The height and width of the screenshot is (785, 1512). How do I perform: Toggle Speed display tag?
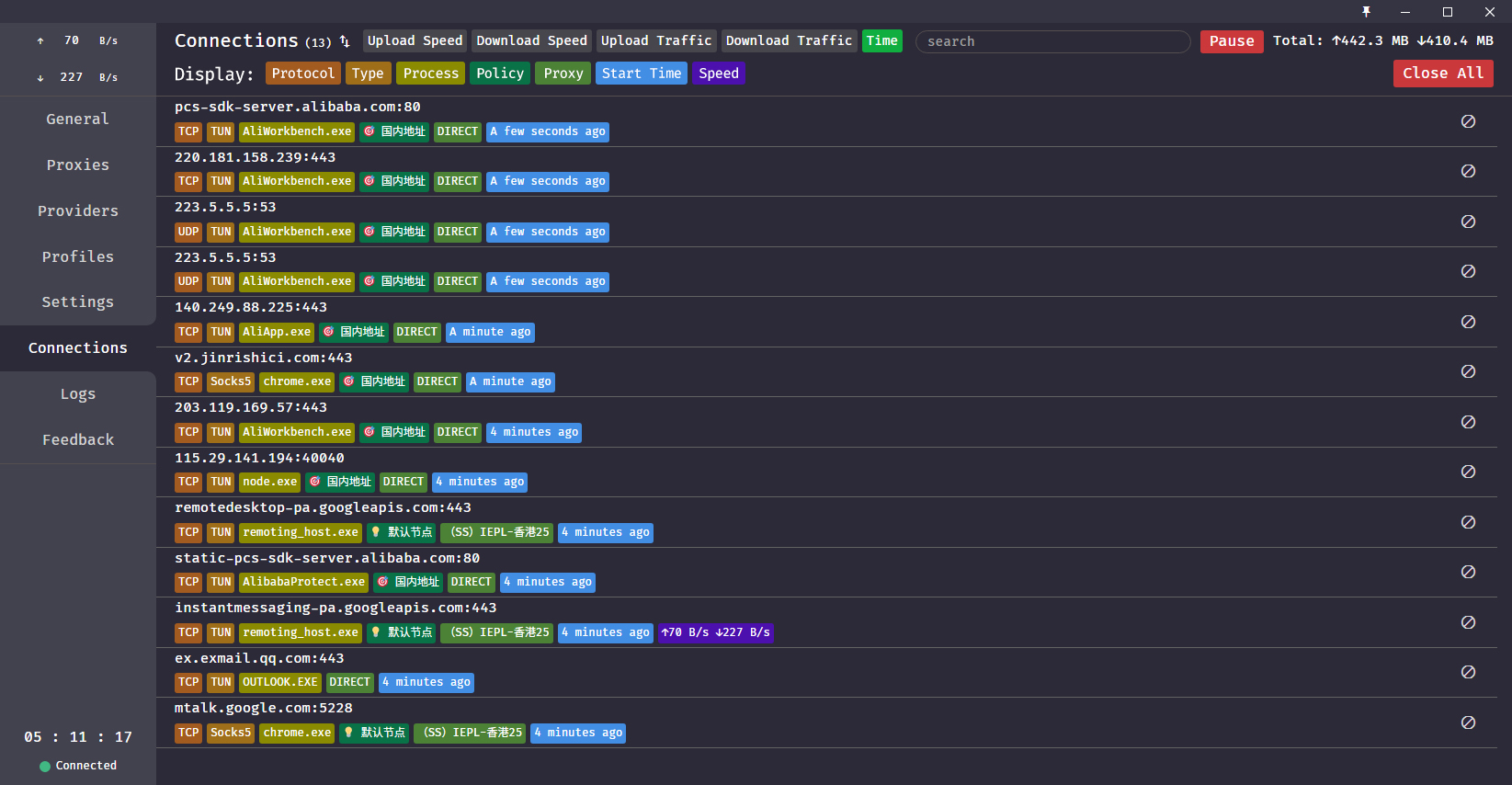[719, 74]
